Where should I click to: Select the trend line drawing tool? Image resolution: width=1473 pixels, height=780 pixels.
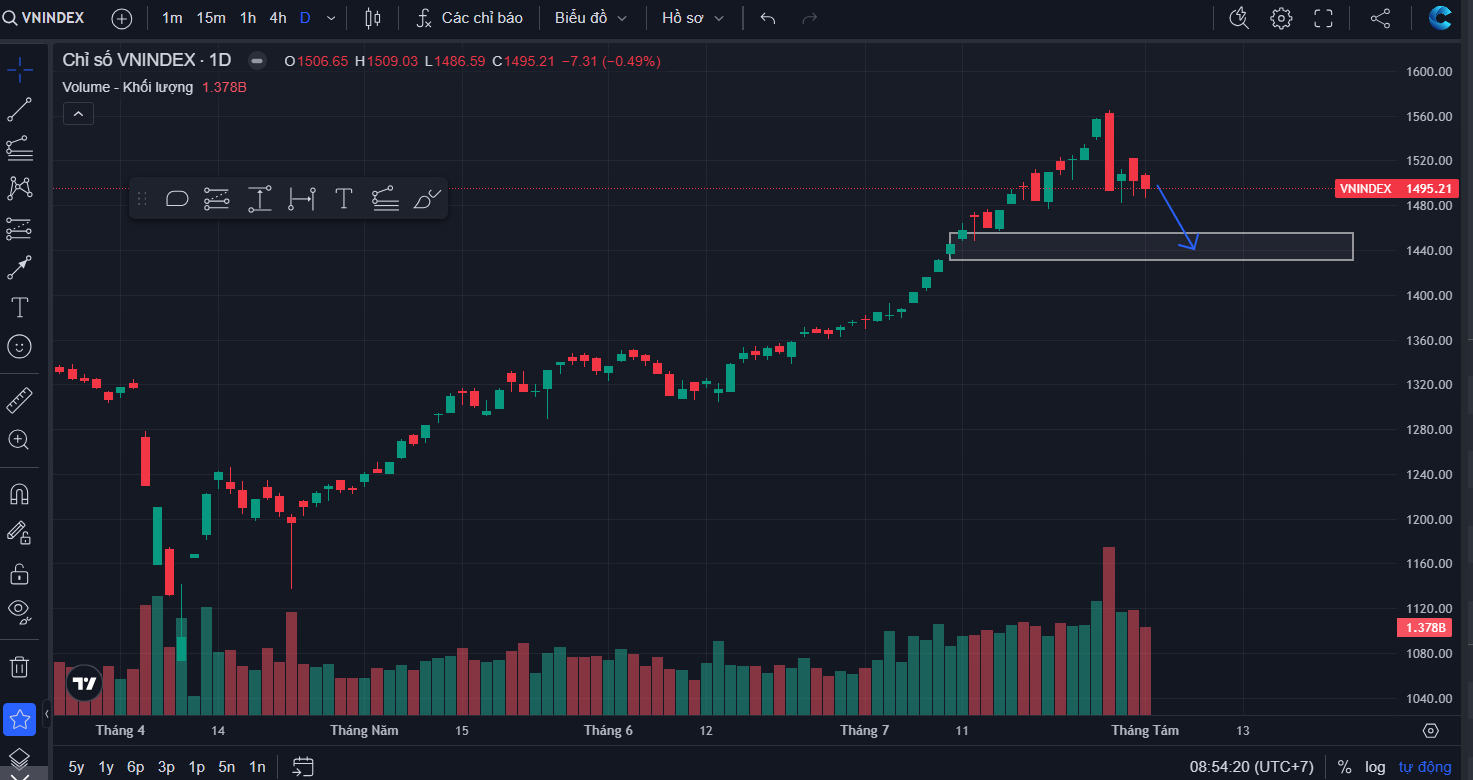click(20, 109)
